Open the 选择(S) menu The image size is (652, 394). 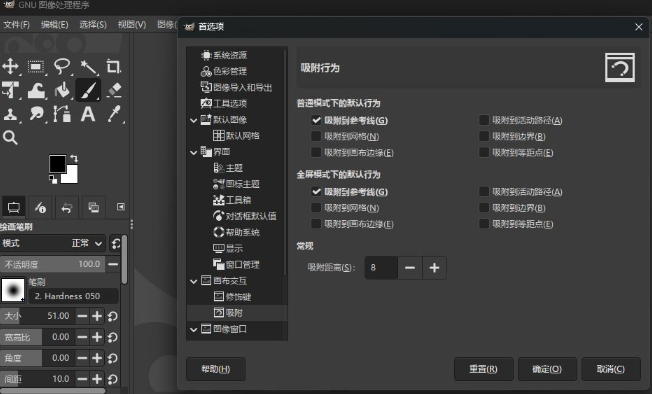tap(93, 25)
